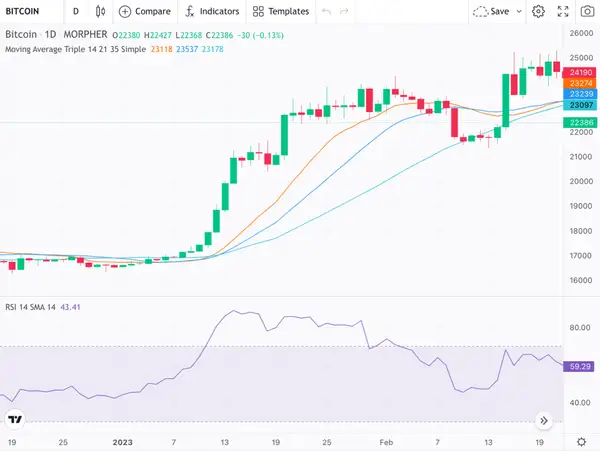The height and width of the screenshot is (451, 600).
Task: Click the BITCOIN symbol search field
Action: (31, 11)
